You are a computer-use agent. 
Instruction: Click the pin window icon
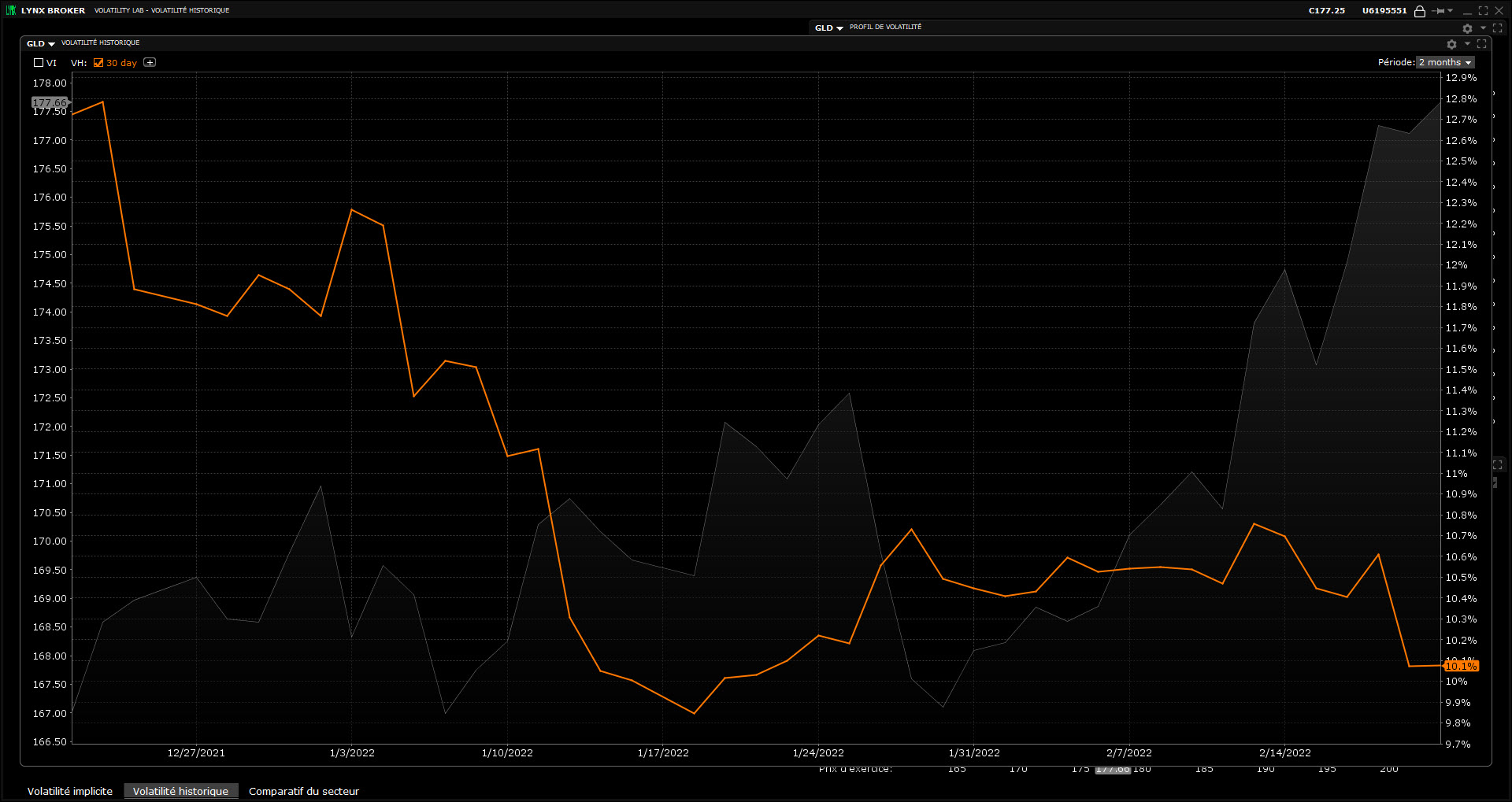tap(1440, 11)
